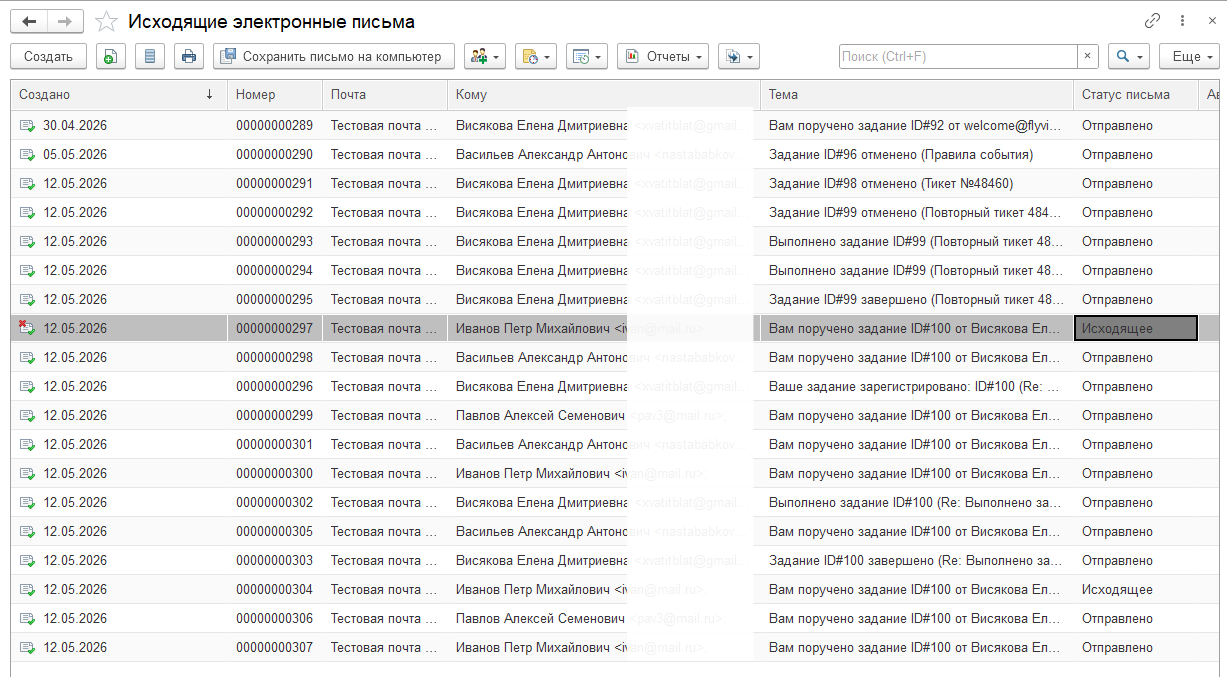Image resolution: width=1227 pixels, height=677 pixels.
Task: Select recipient Павлов Алексей Семенович in row 00000000299
Action: [540, 415]
